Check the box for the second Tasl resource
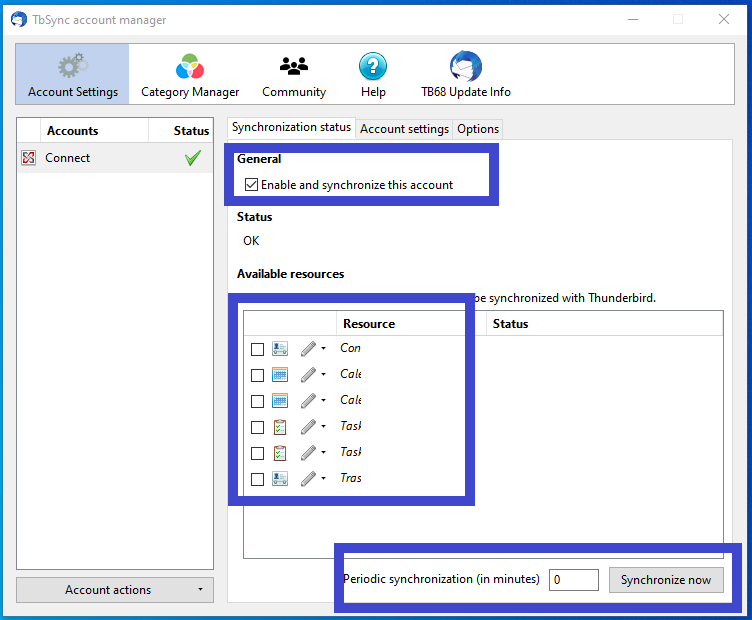 [x=258, y=453]
